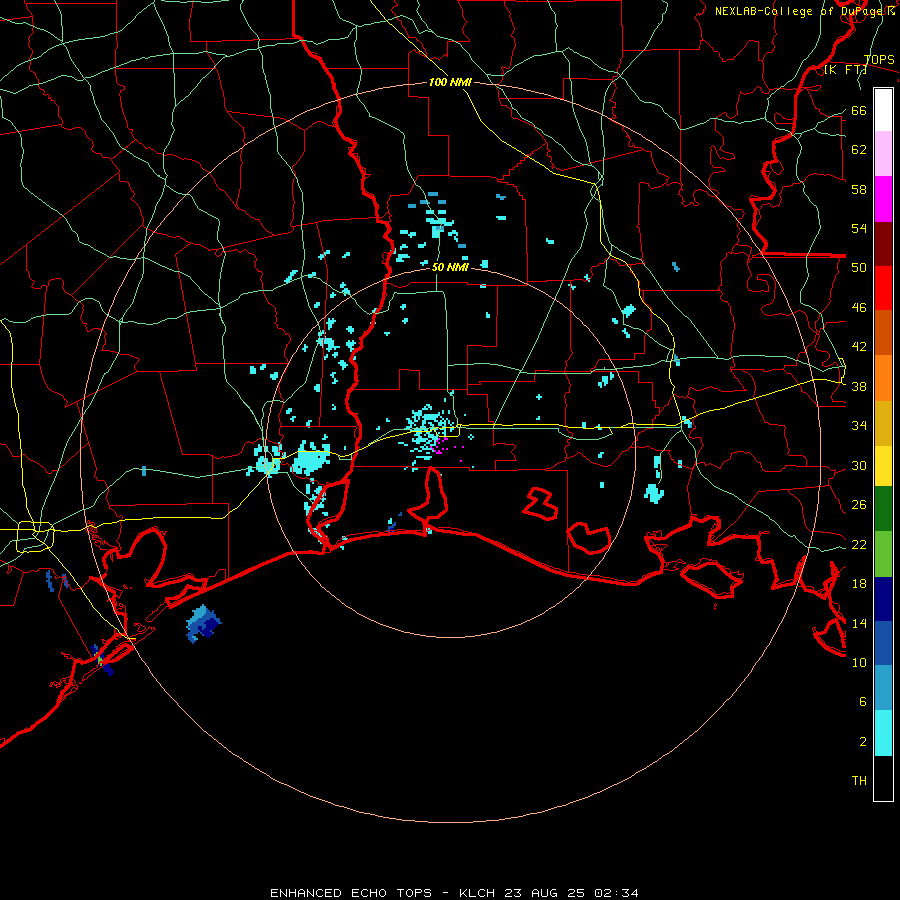Screen dimensions: 900x900
Task: Click the legend value '50'
Action: pos(859,268)
